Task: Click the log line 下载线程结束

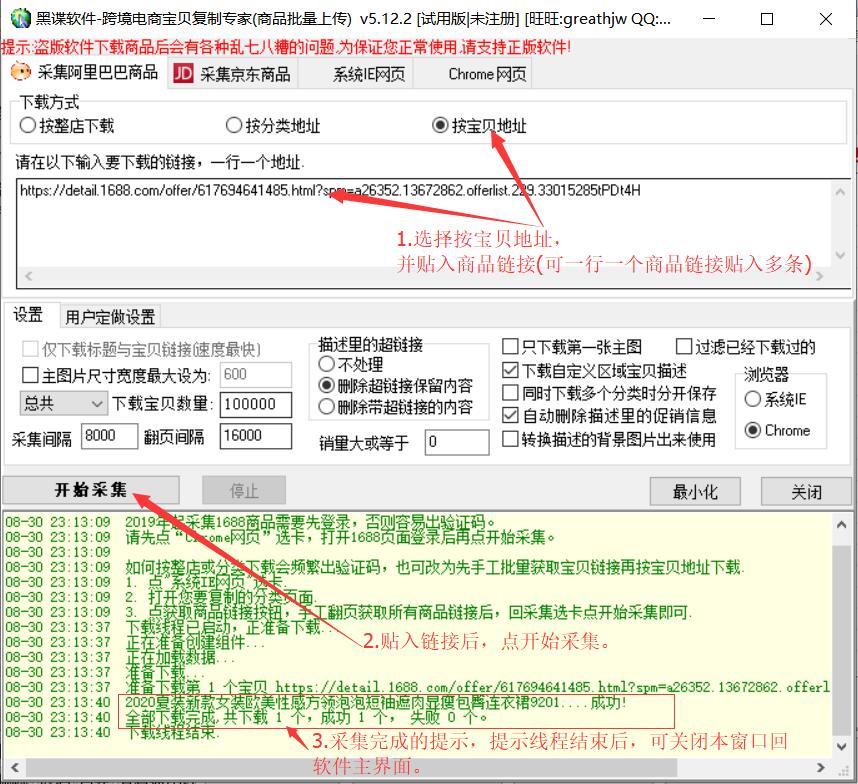Action: 172,733
